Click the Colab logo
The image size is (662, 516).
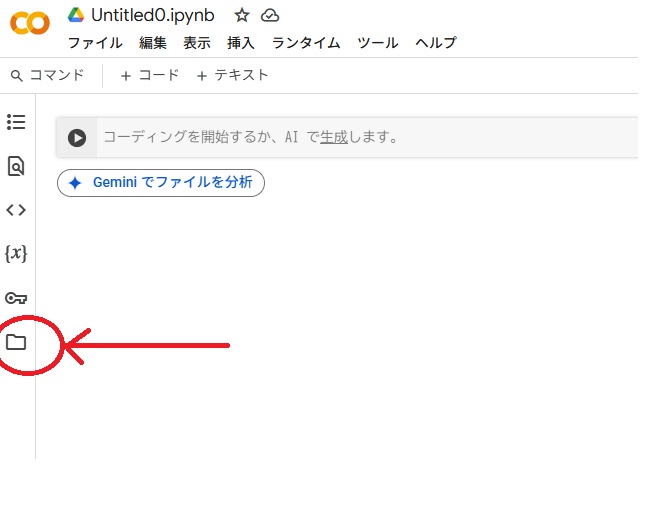tap(29, 22)
